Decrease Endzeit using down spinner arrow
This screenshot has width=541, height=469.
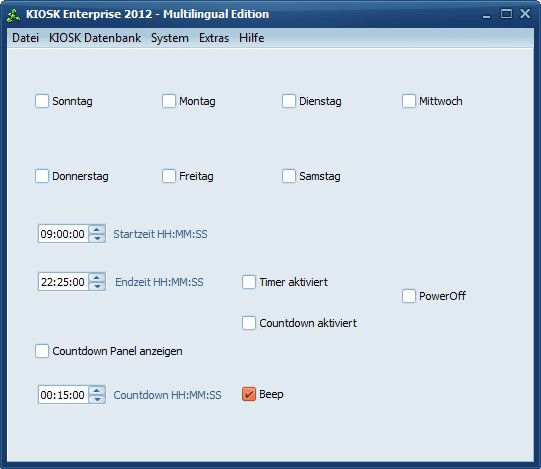coord(97,286)
